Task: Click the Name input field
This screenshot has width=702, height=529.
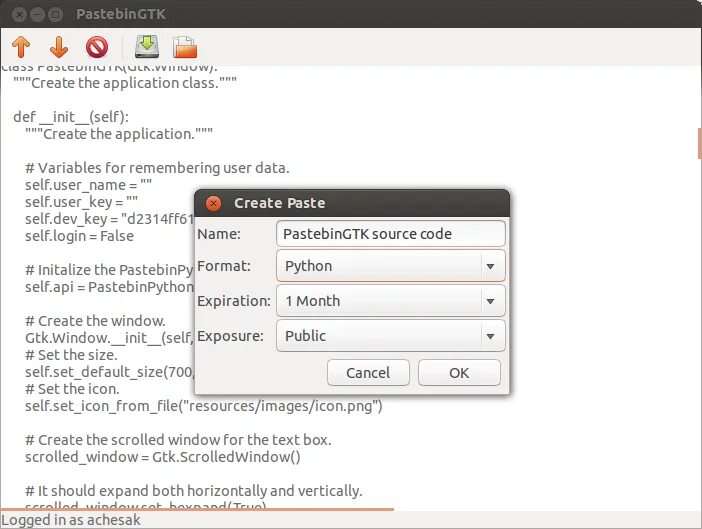Action: click(391, 234)
